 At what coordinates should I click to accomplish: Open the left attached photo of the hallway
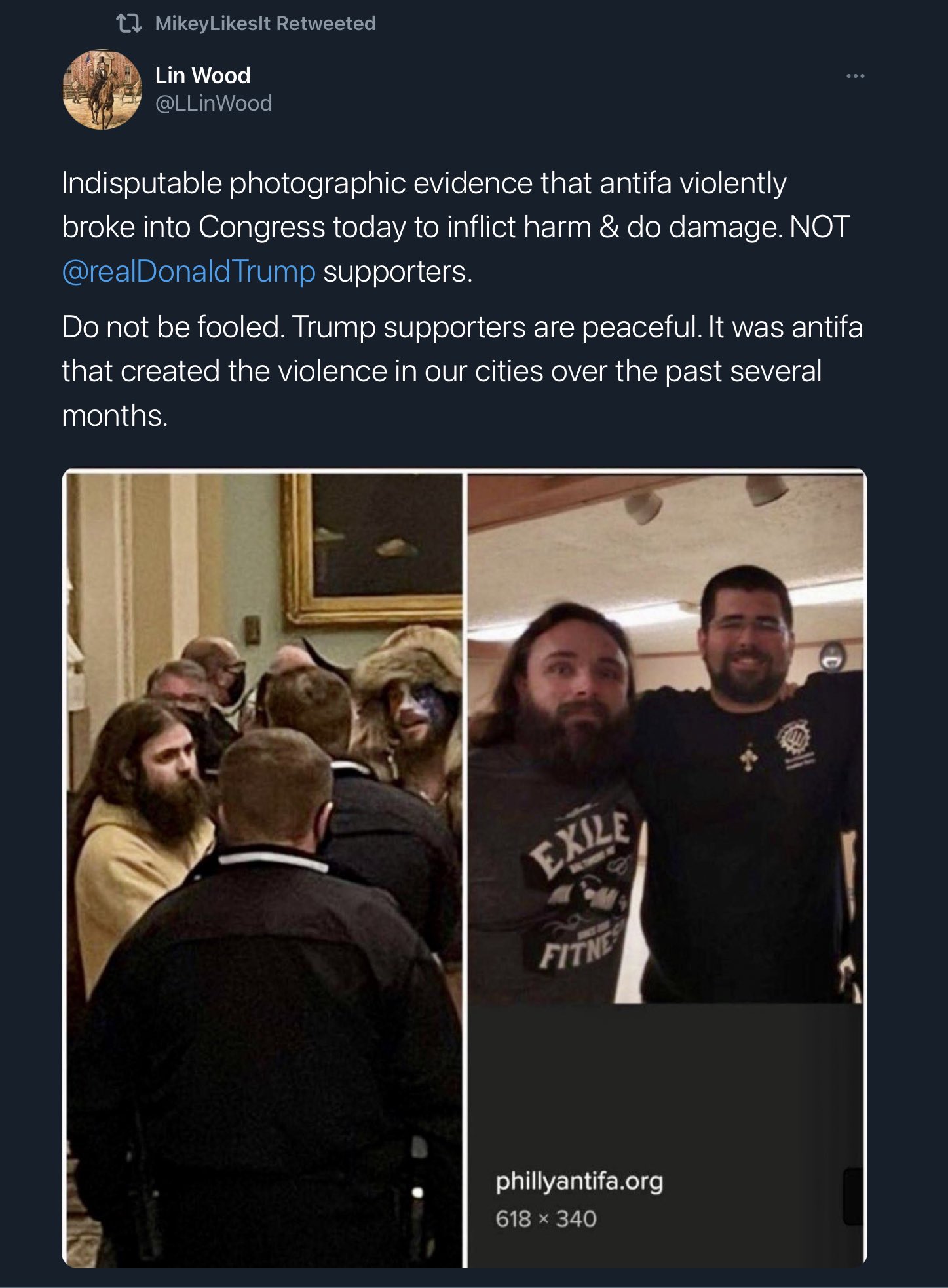tap(264, 868)
